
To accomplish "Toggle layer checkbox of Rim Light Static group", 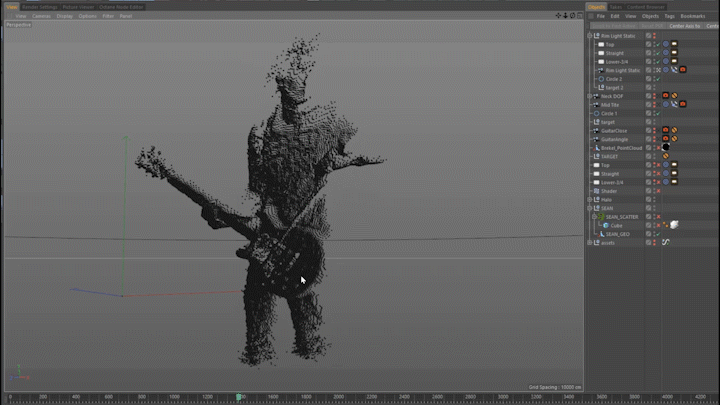I will tap(648, 36).
